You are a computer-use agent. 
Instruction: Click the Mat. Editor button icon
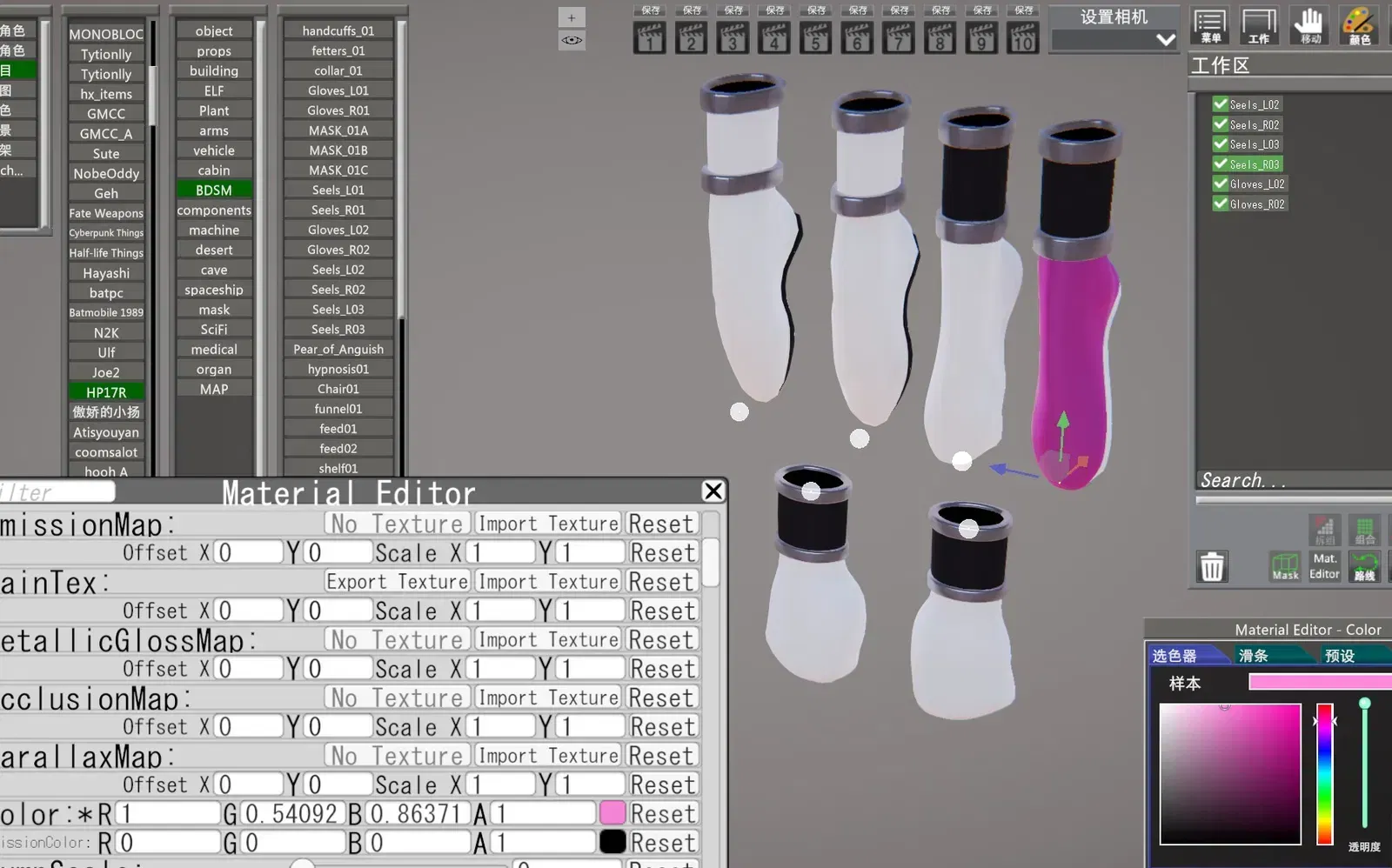[1324, 566]
